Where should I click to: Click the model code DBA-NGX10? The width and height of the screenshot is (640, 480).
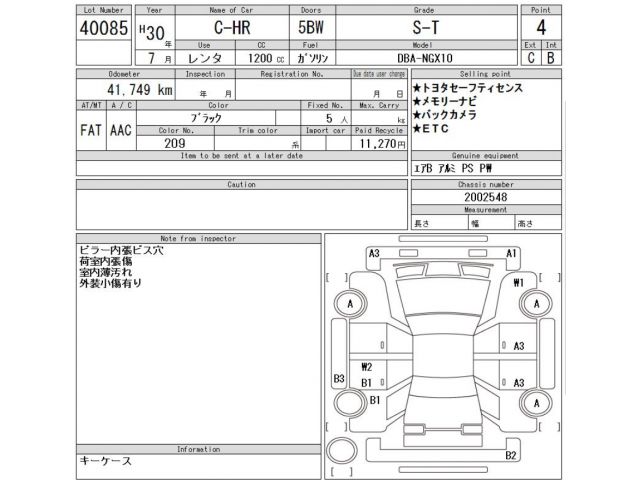pyautogui.click(x=425, y=58)
